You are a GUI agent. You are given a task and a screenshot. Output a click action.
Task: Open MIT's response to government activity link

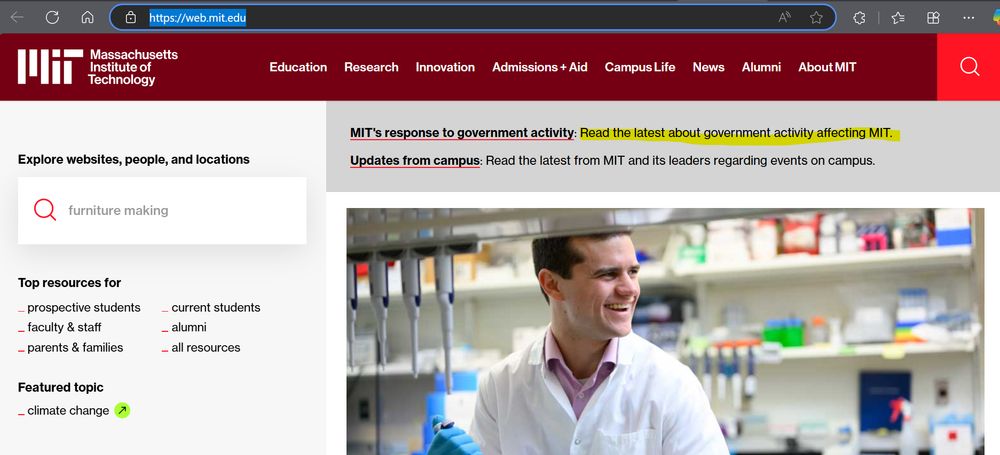pos(462,133)
